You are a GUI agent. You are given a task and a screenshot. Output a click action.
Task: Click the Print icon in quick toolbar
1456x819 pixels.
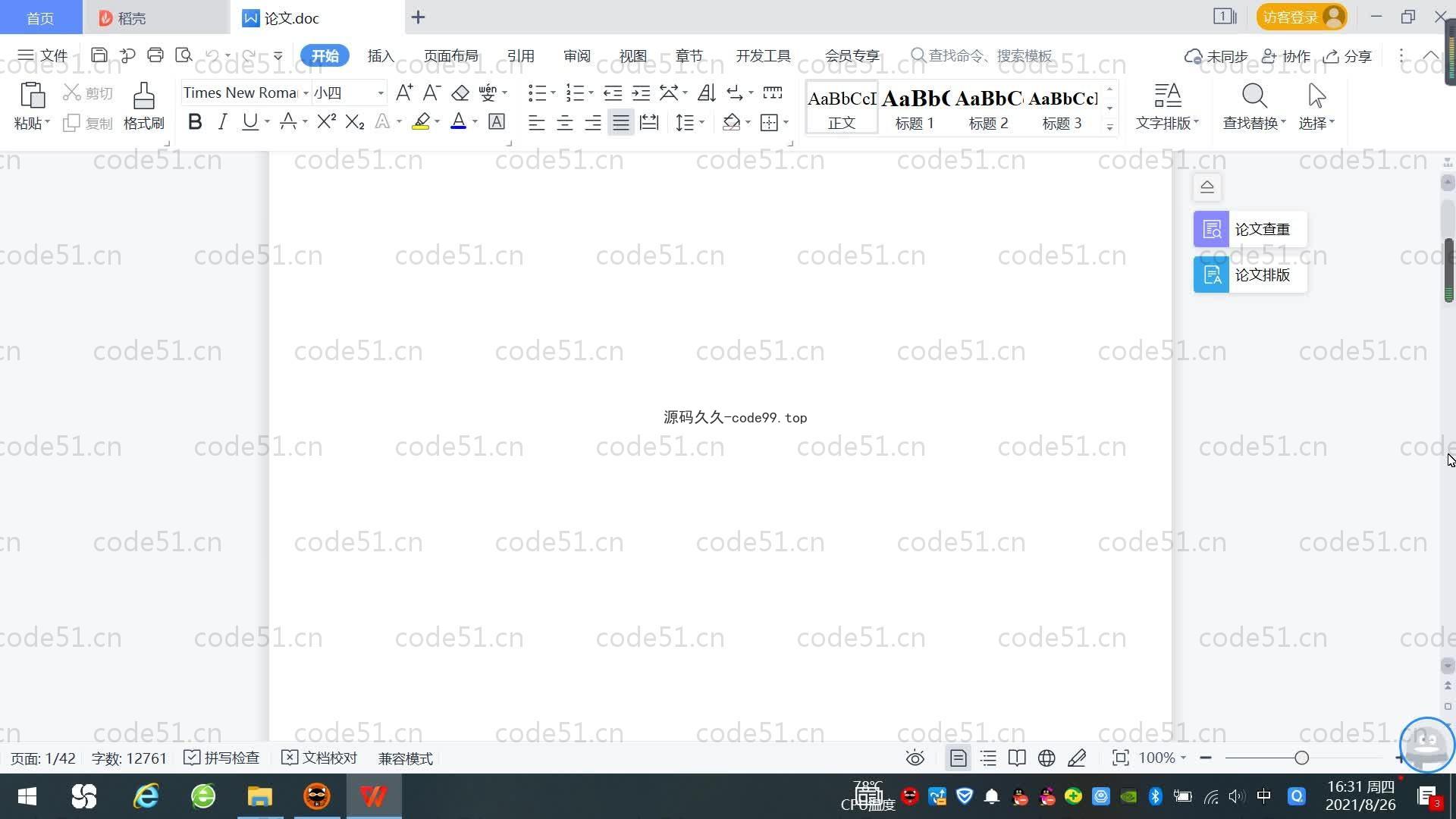155,55
